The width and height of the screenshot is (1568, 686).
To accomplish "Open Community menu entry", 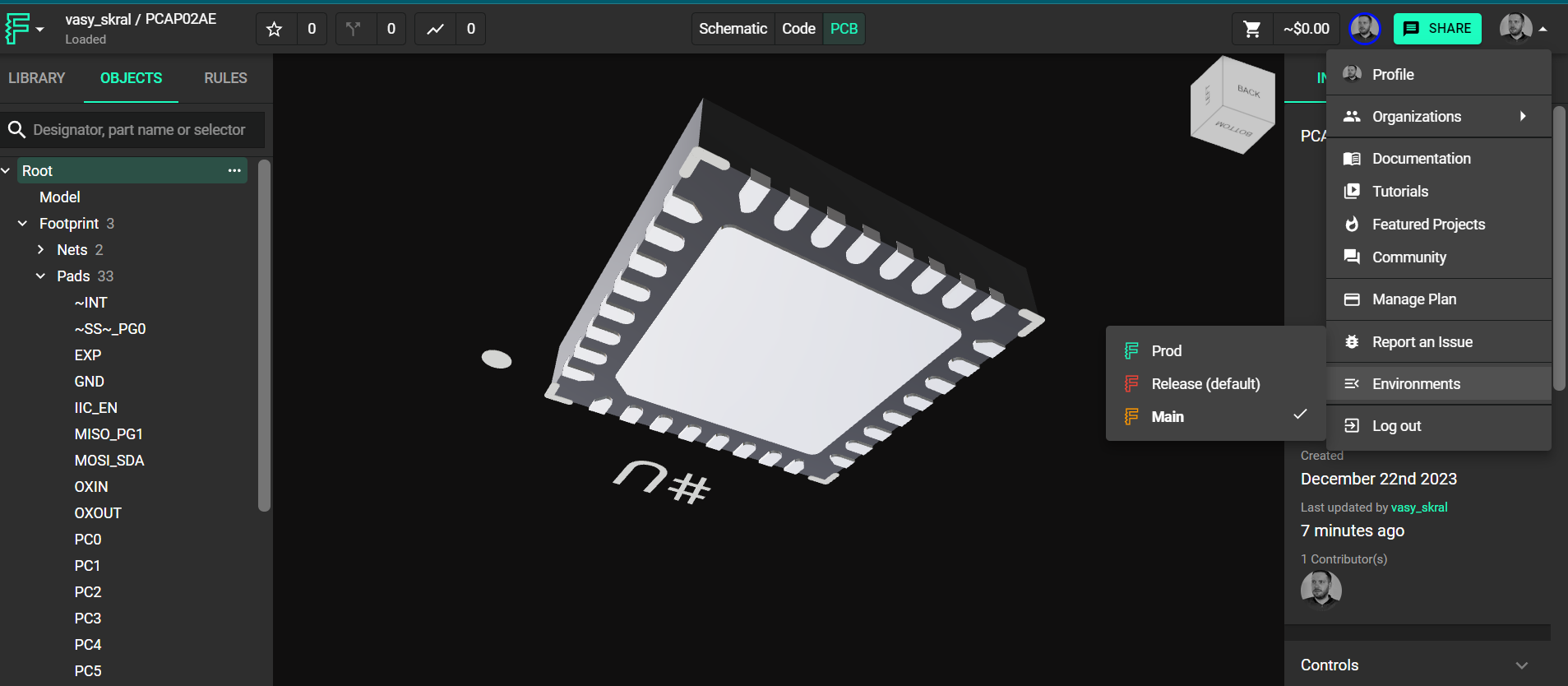I will [x=1439, y=257].
